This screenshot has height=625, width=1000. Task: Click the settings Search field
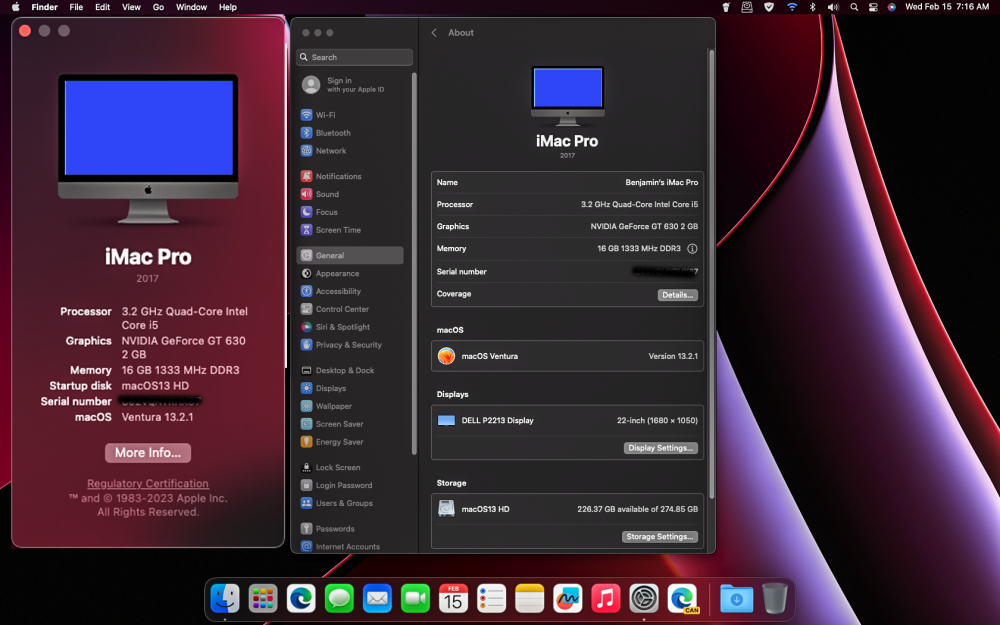pos(355,57)
